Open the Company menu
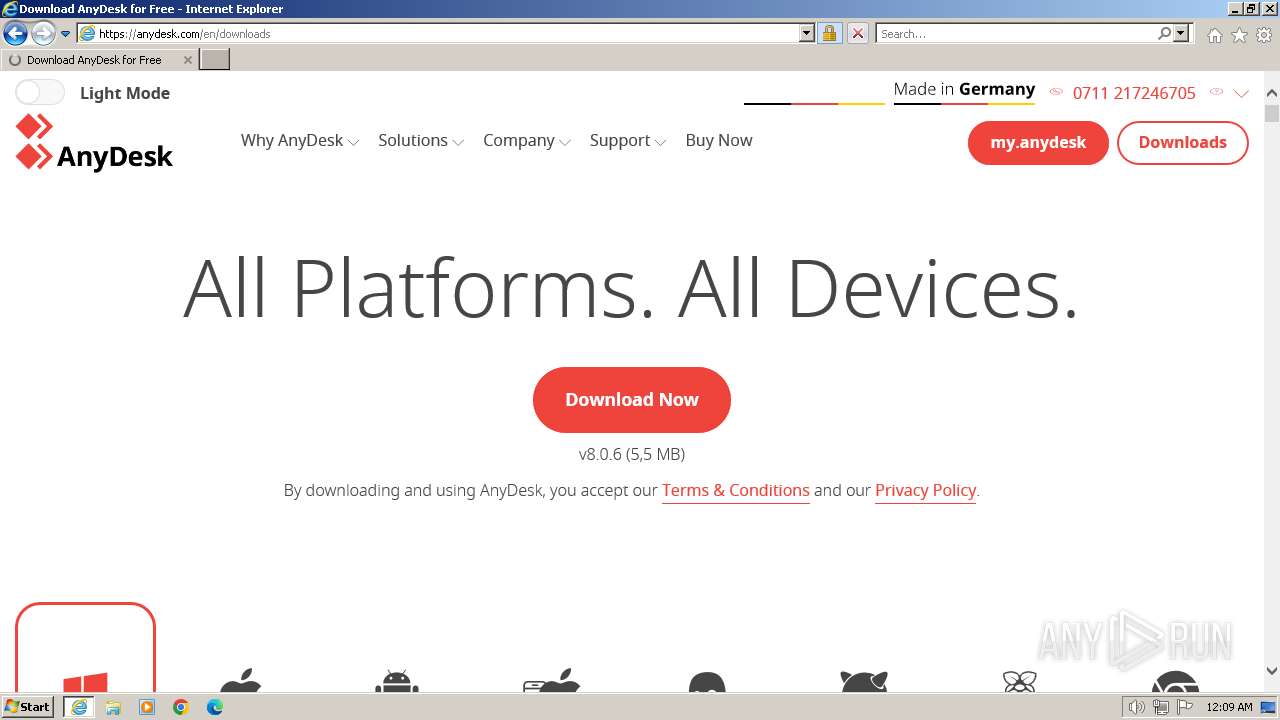1280x720 pixels. pyautogui.click(x=527, y=141)
